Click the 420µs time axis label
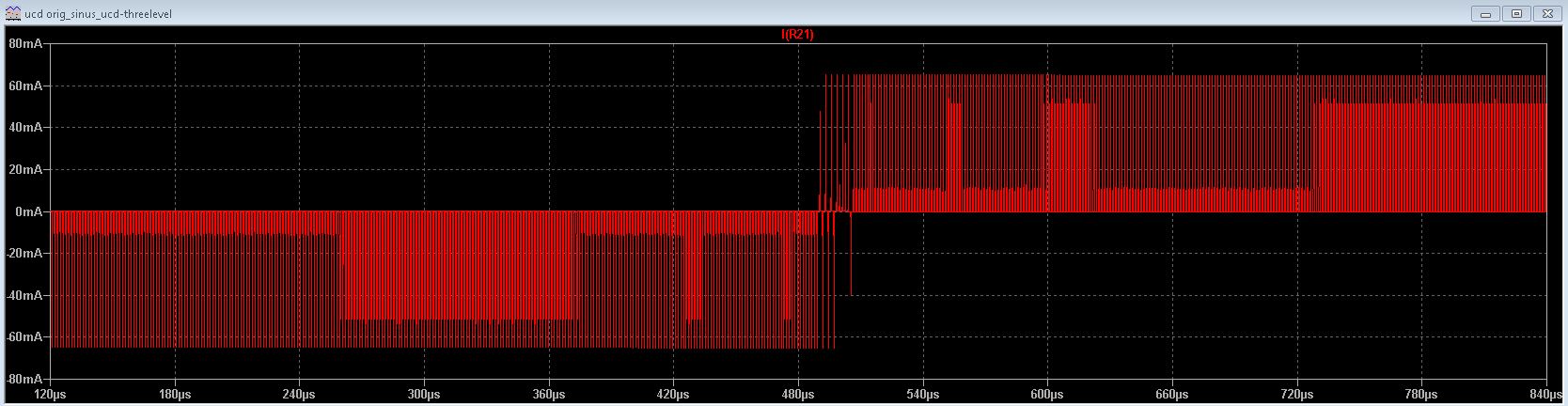The image size is (1568, 406). click(x=673, y=394)
